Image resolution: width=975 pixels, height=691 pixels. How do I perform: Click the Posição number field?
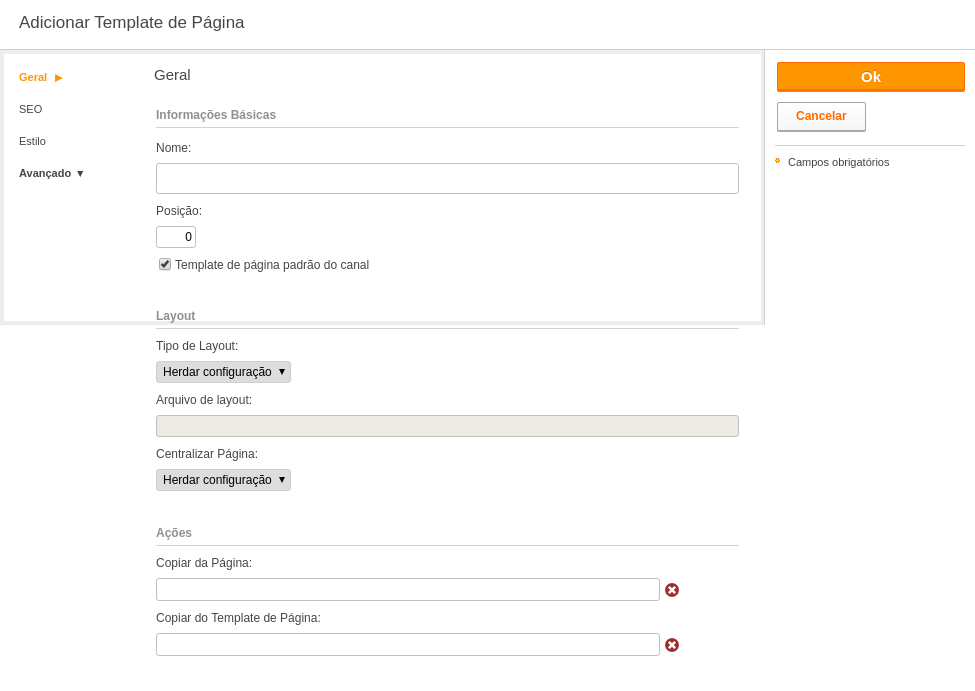pyautogui.click(x=176, y=237)
